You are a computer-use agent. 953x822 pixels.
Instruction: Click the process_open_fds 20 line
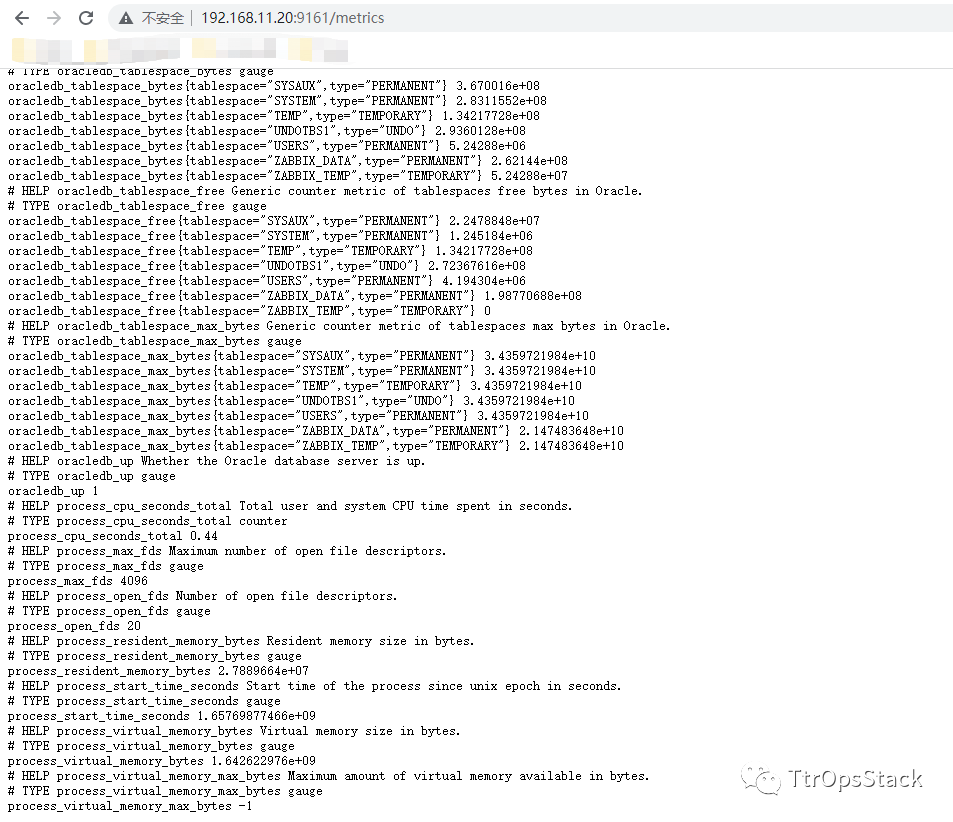coord(74,626)
